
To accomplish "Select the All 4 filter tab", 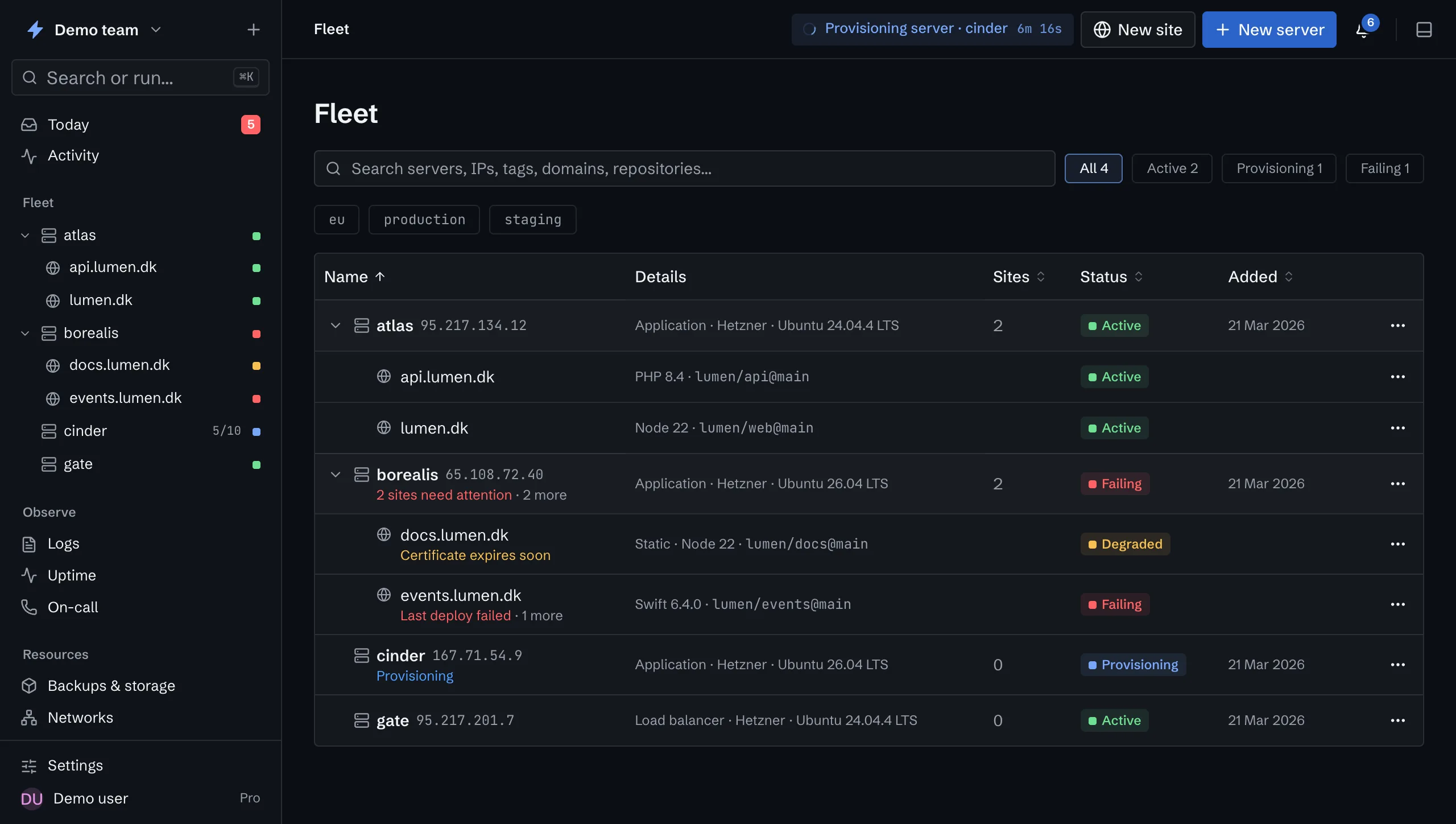I will [1094, 168].
